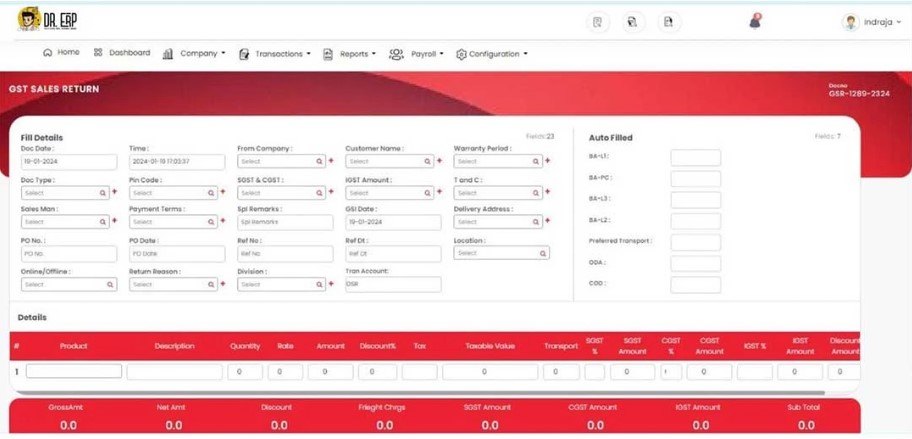Click the Details table horizontal scrollbar
Screen dimensions: 912x439
click(x=420, y=393)
